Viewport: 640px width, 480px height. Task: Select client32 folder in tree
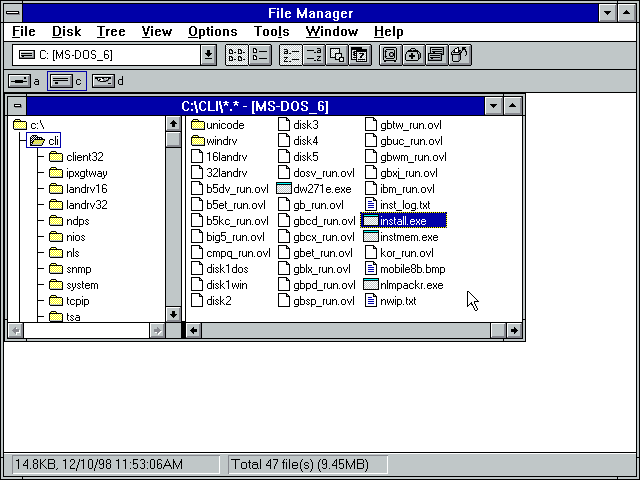tap(76, 157)
